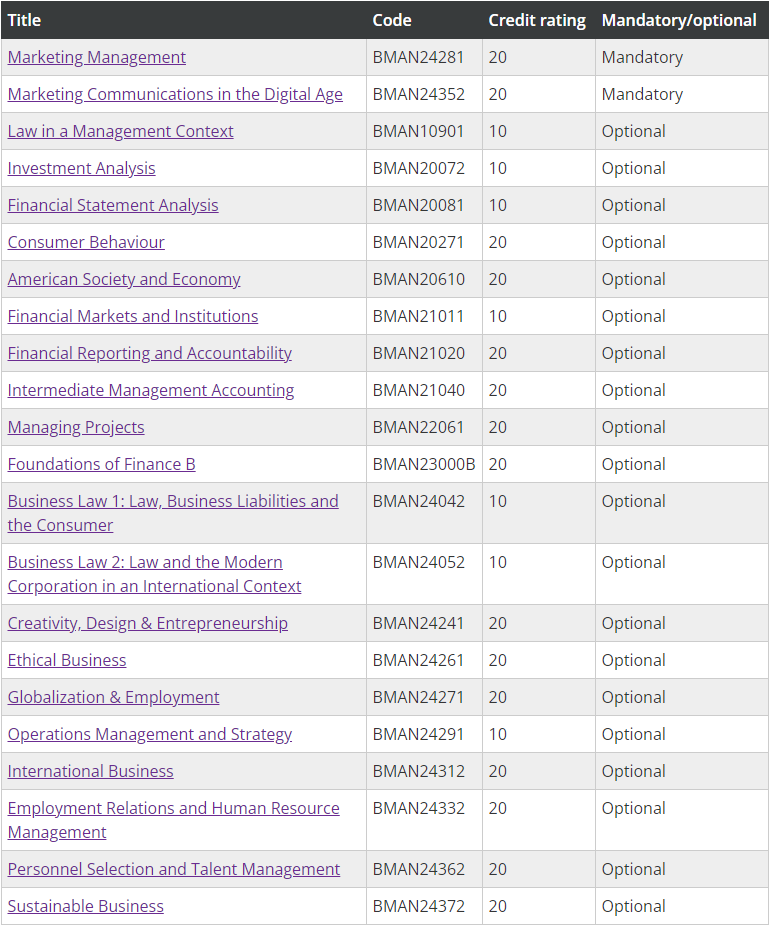
Task: Select the code BMAN21020
Action: pos(418,353)
